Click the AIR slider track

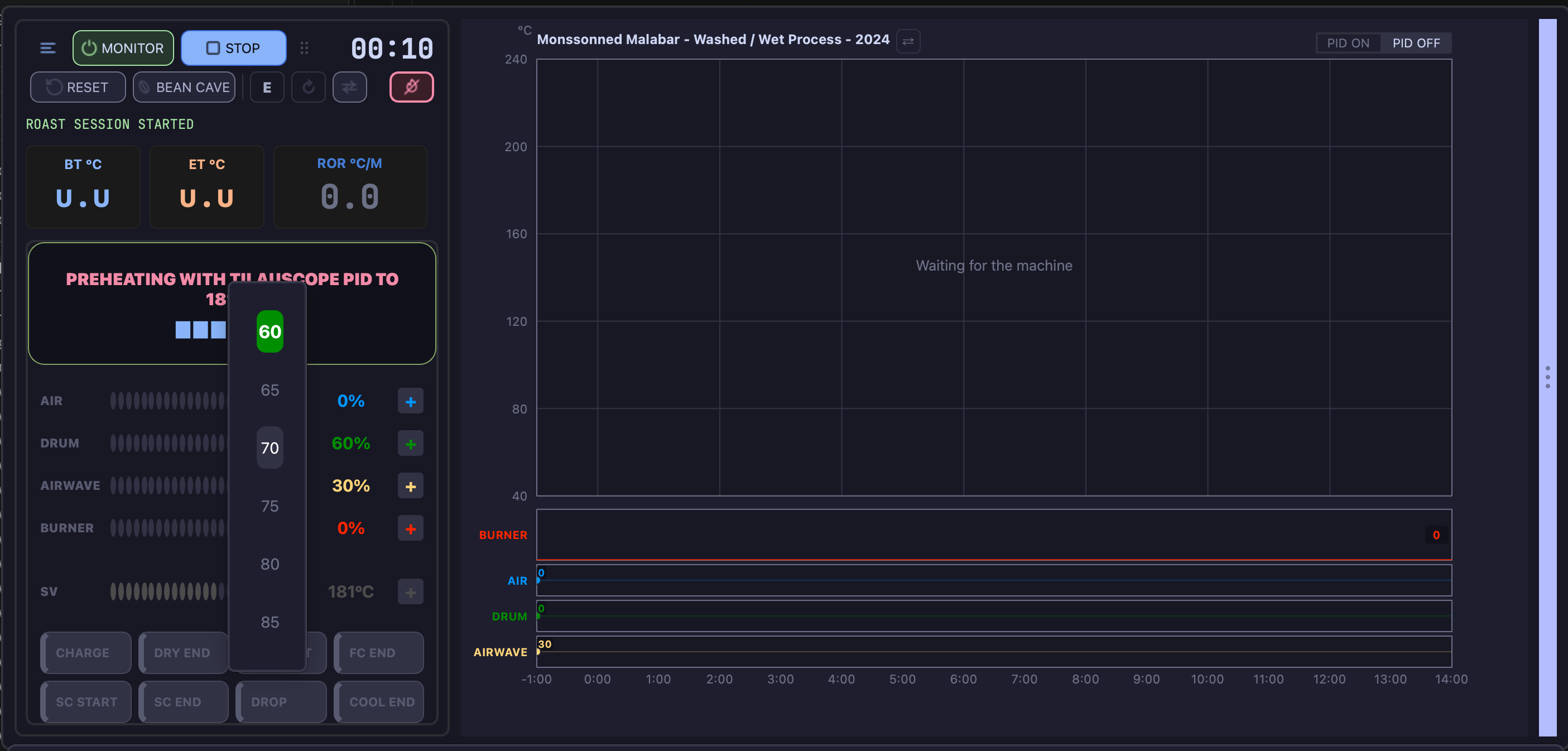pyautogui.click(x=168, y=401)
